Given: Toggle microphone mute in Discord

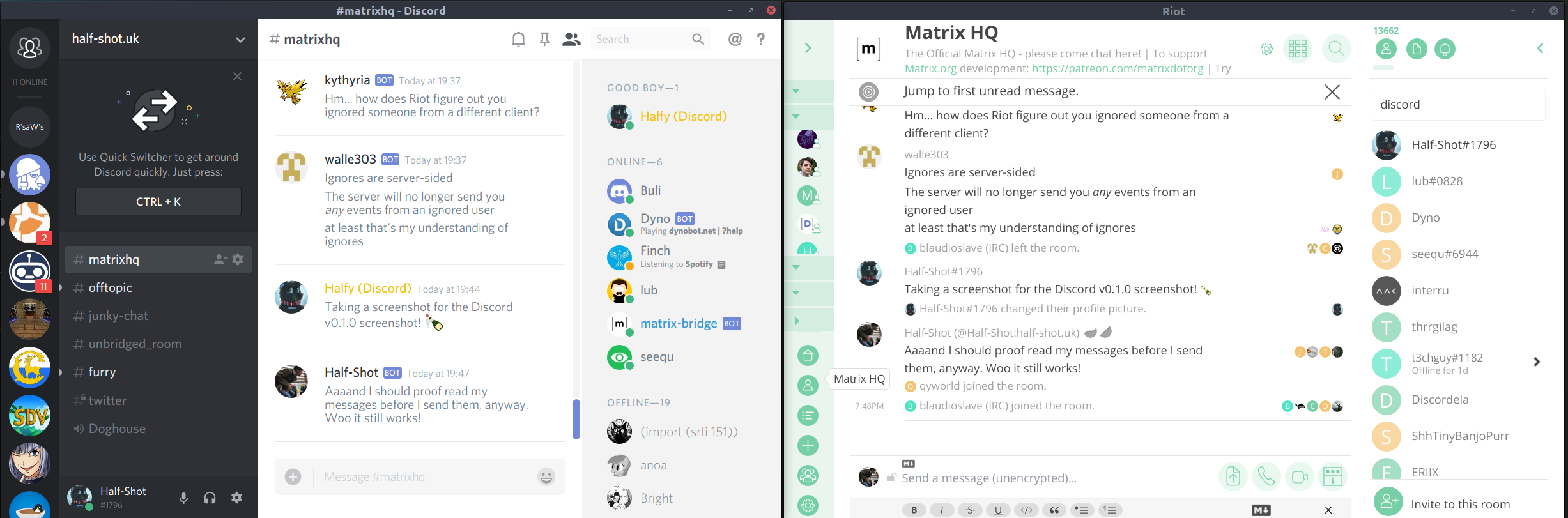Looking at the screenshot, I should [x=183, y=498].
